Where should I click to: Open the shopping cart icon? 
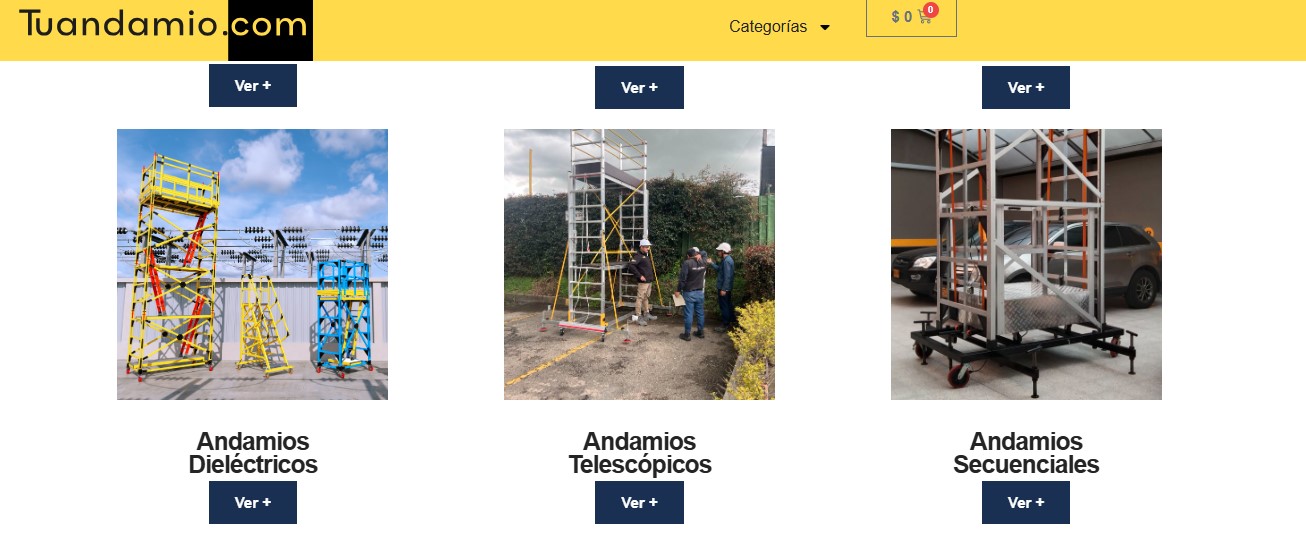pos(924,17)
